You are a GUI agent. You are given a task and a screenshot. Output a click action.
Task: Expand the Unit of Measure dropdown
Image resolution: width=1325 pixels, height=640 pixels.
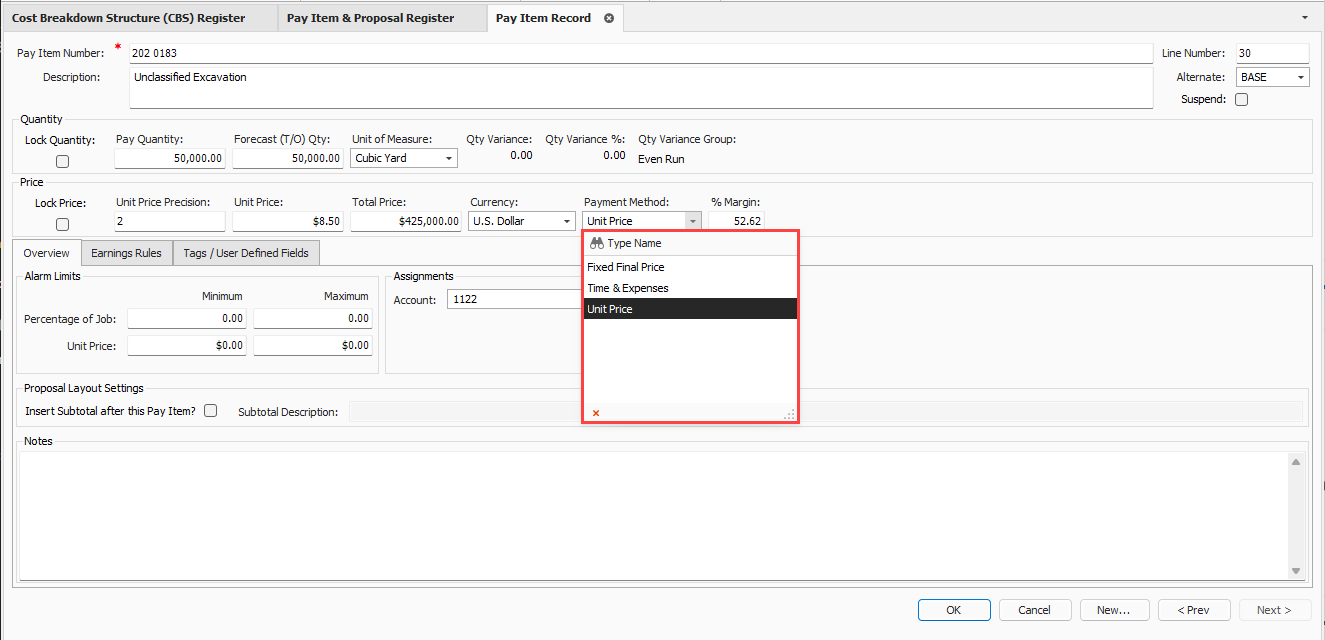(449, 158)
